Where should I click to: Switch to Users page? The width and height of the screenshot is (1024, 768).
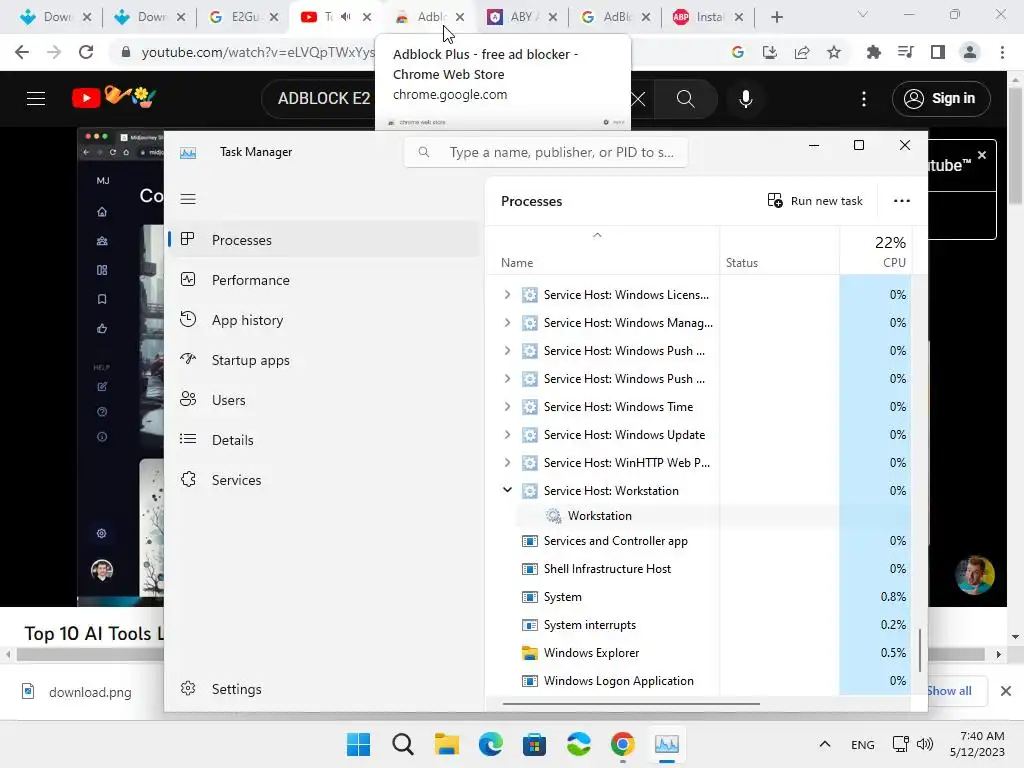[325, 400]
